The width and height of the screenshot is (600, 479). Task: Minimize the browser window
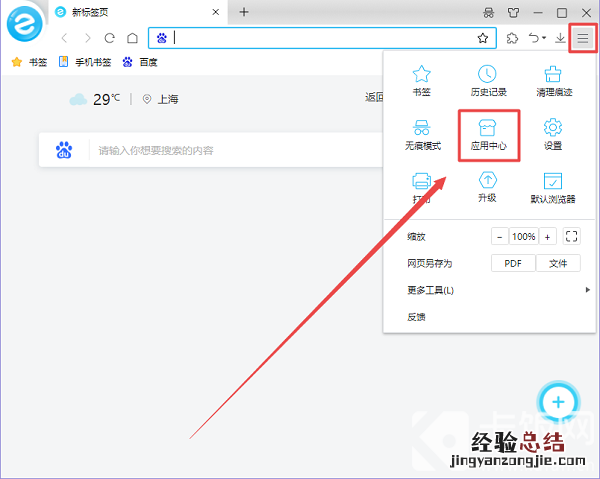538,13
